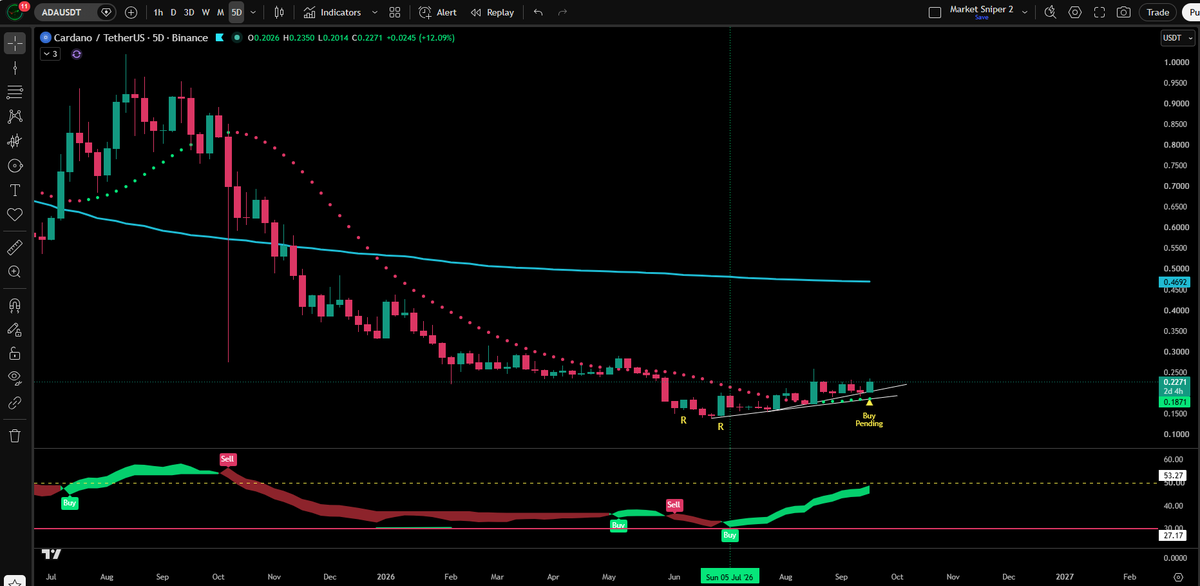Open the trend line drawing tool

coord(15,68)
